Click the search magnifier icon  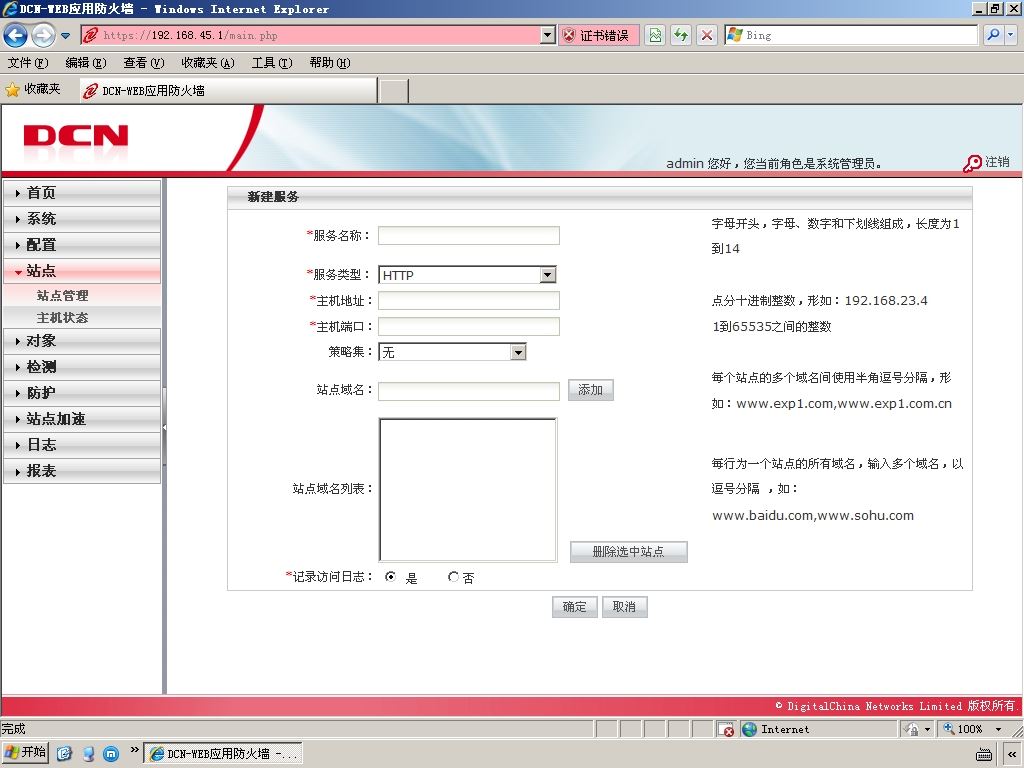coord(993,35)
